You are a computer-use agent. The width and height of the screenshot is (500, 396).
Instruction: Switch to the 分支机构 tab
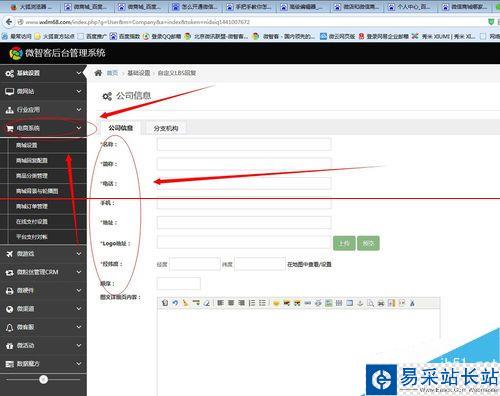coord(166,128)
